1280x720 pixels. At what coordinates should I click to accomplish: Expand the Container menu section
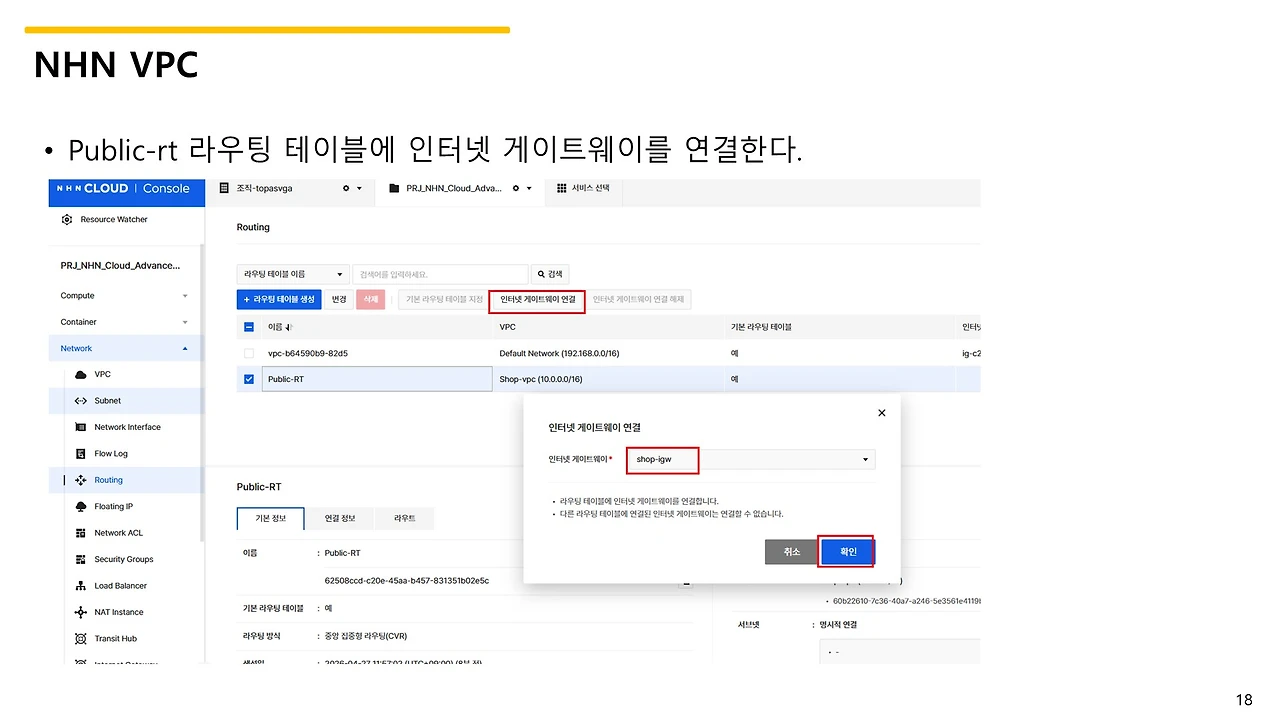point(185,322)
